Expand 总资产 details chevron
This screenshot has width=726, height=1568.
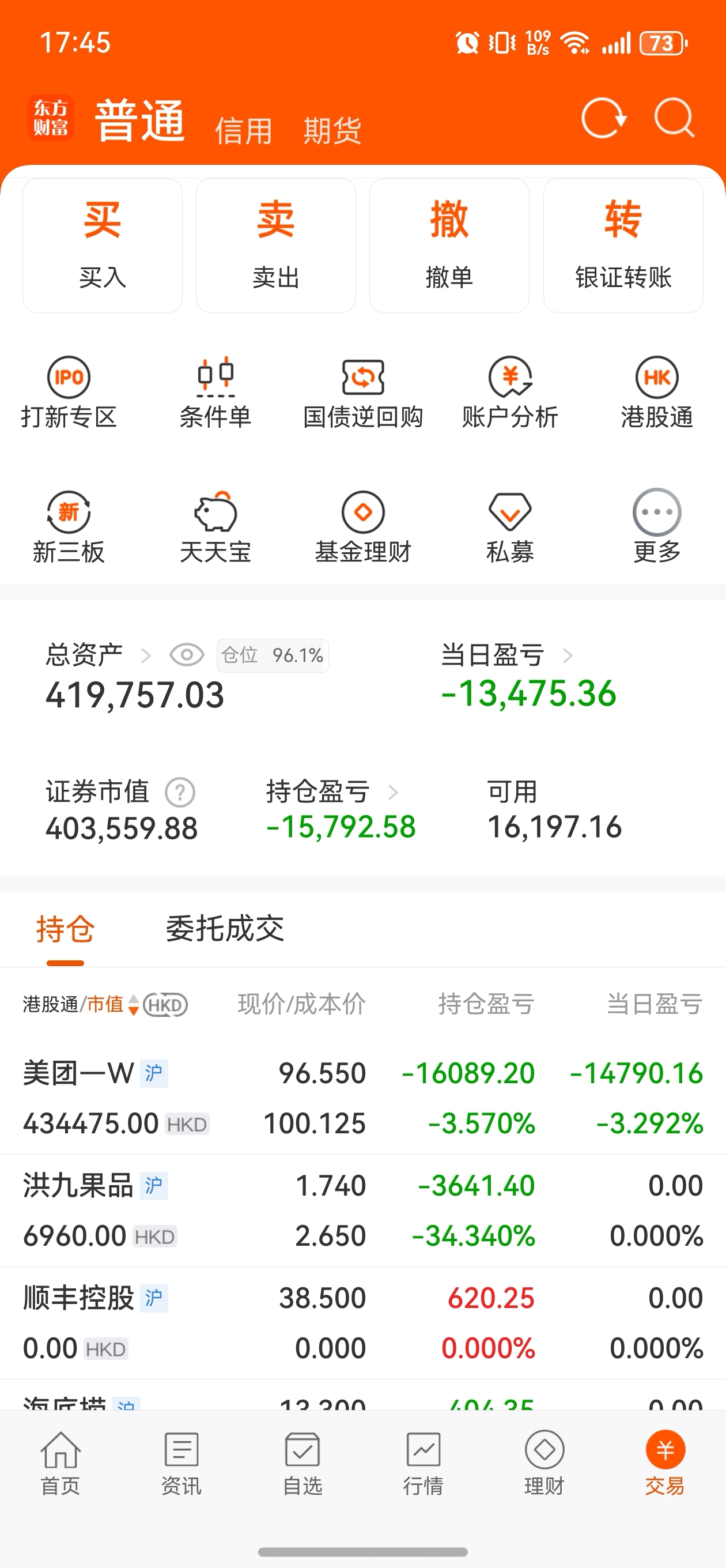(145, 655)
